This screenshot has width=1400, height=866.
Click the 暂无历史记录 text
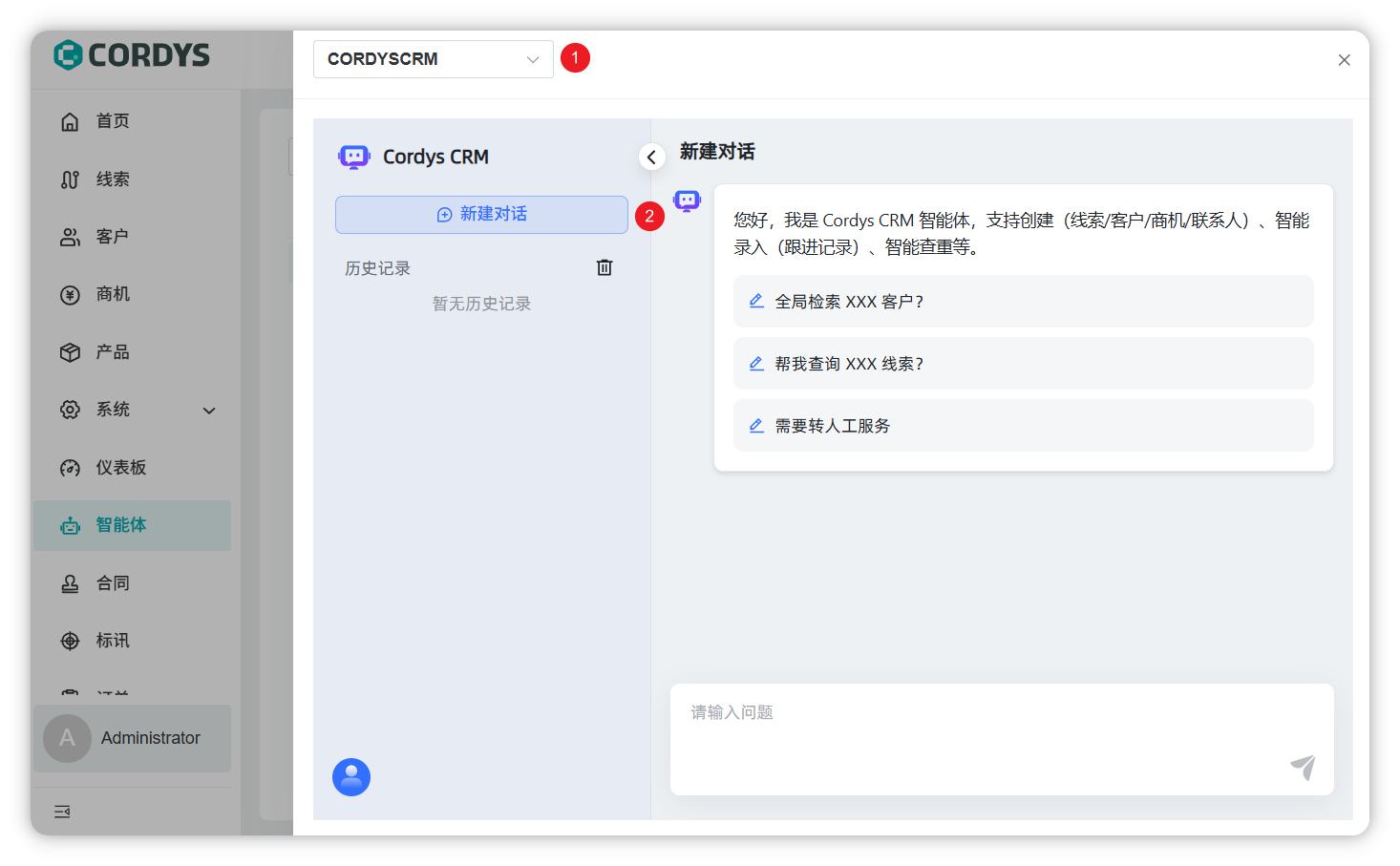pyautogui.click(x=481, y=304)
